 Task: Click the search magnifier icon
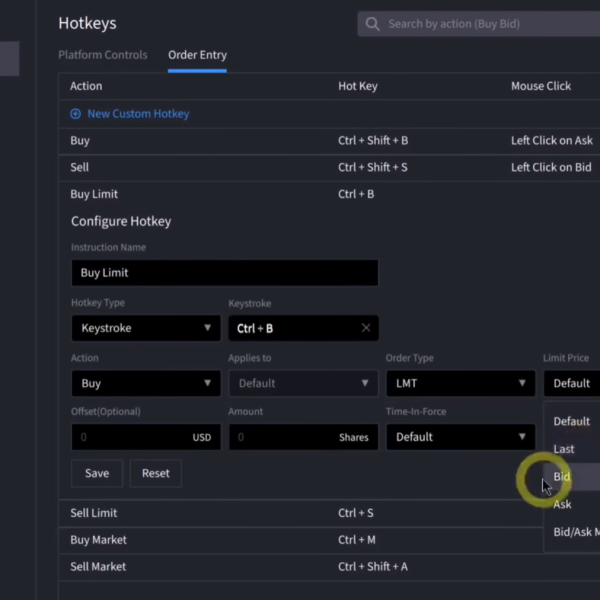(x=373, y=24)
